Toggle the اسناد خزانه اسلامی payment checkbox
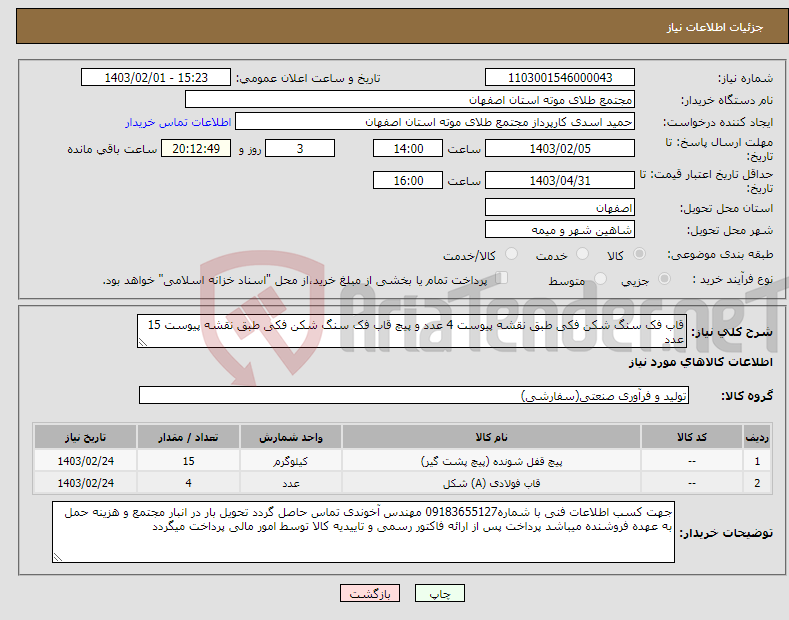This screenshot has width=789, height=620. pyautogui.click(x=502, y=278)
